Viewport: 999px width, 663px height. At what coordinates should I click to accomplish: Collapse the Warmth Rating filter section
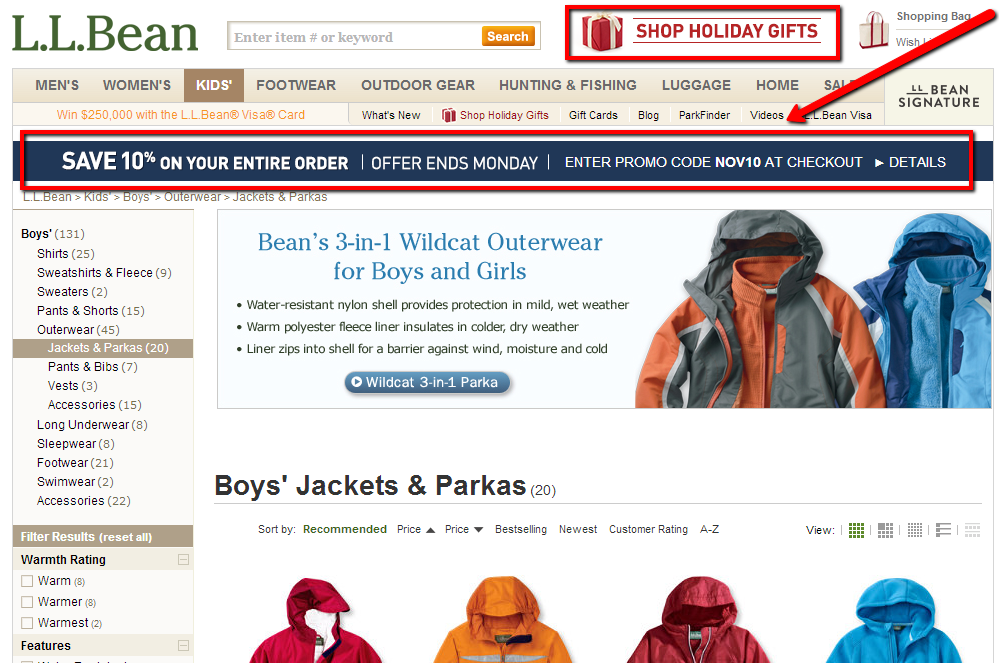coord(183,559)
